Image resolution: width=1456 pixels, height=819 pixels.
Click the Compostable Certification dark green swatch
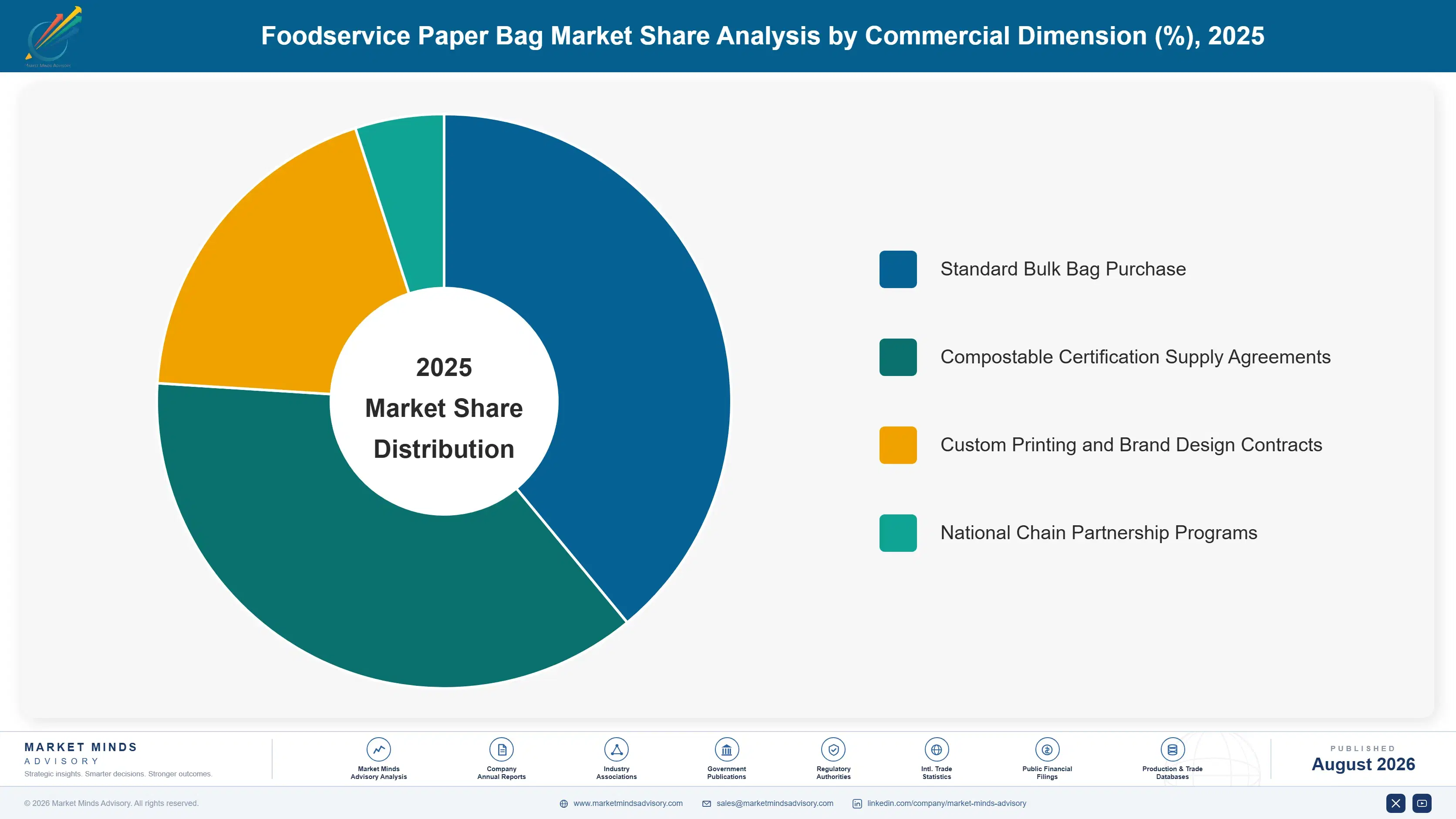897,357
